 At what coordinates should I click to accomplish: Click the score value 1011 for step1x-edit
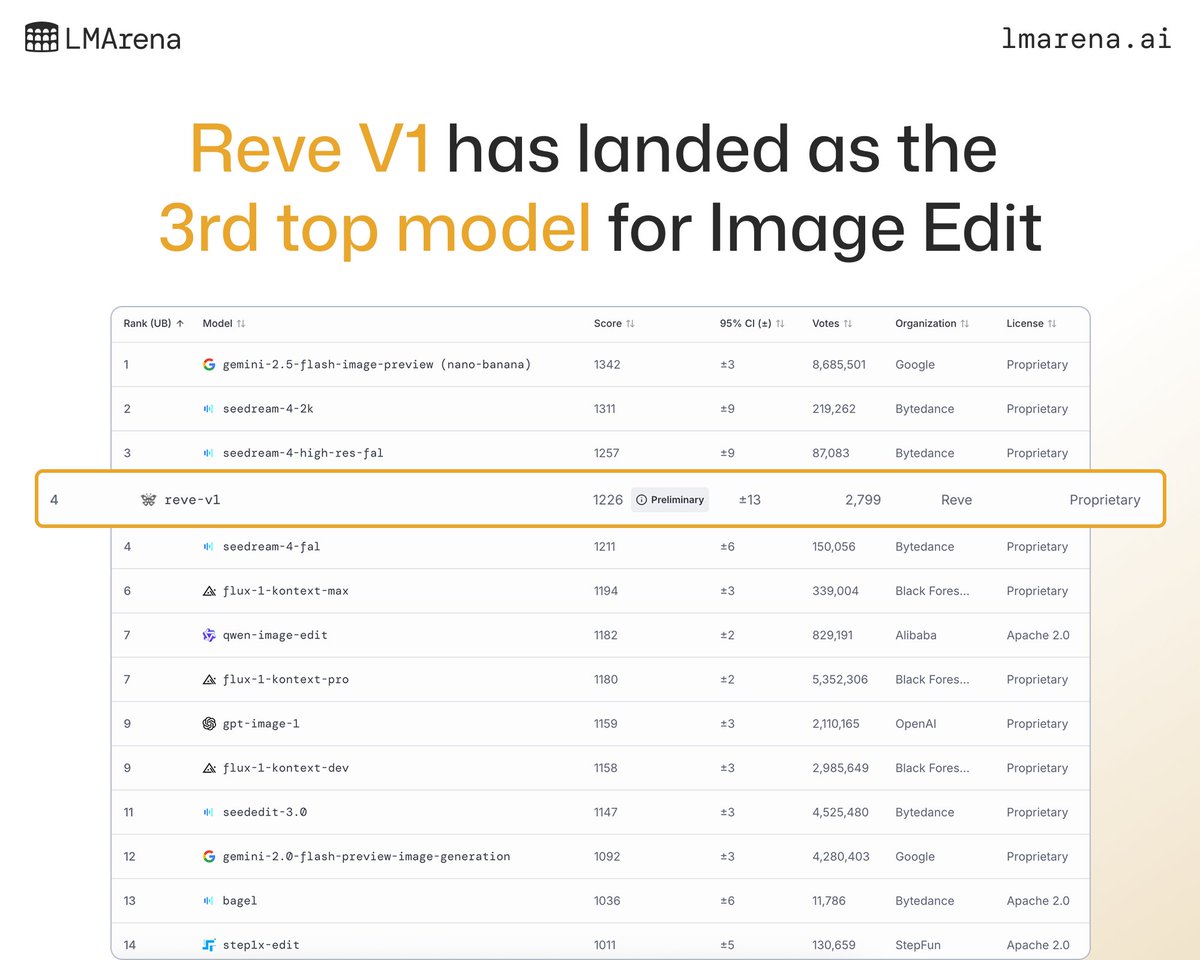click(605, 945)
